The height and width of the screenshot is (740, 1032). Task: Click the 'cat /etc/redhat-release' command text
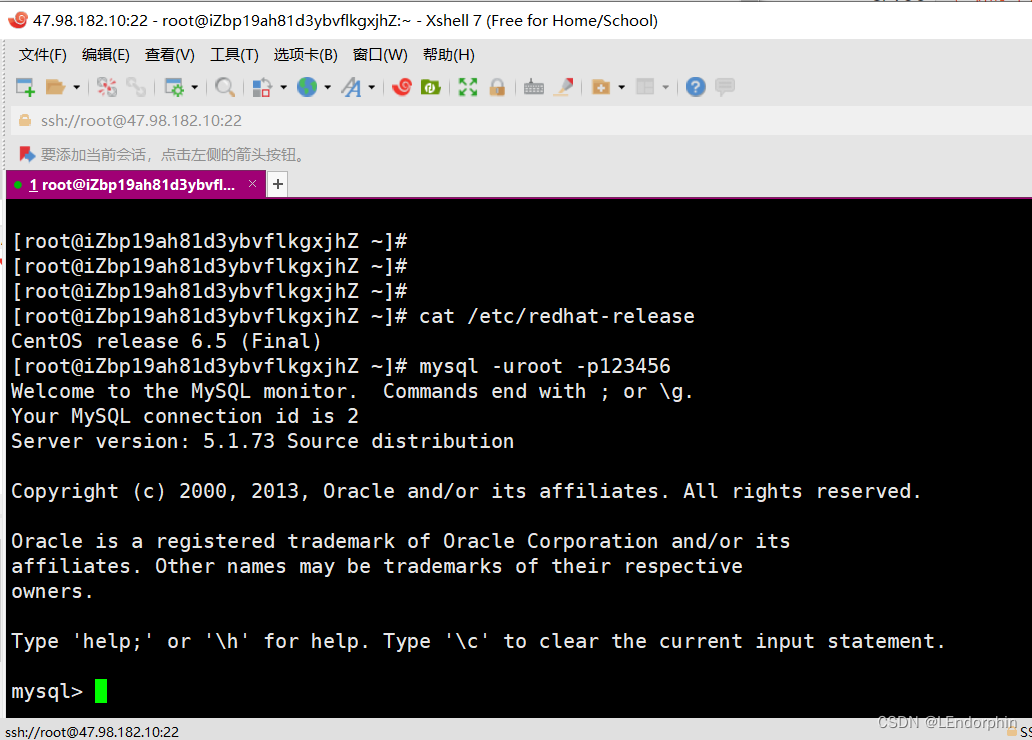(x=557, y=317)
